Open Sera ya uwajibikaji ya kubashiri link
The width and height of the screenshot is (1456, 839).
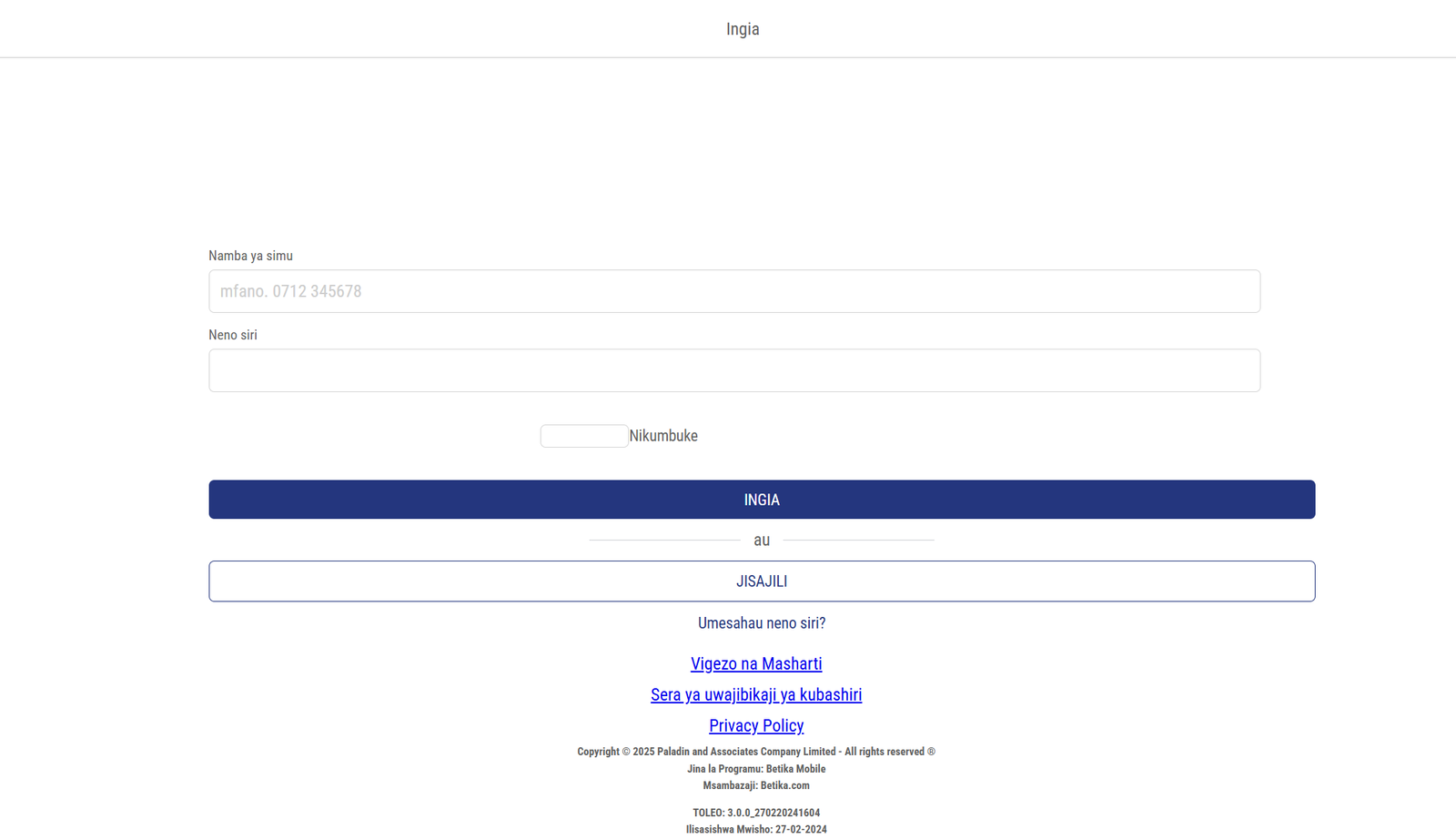756,695
